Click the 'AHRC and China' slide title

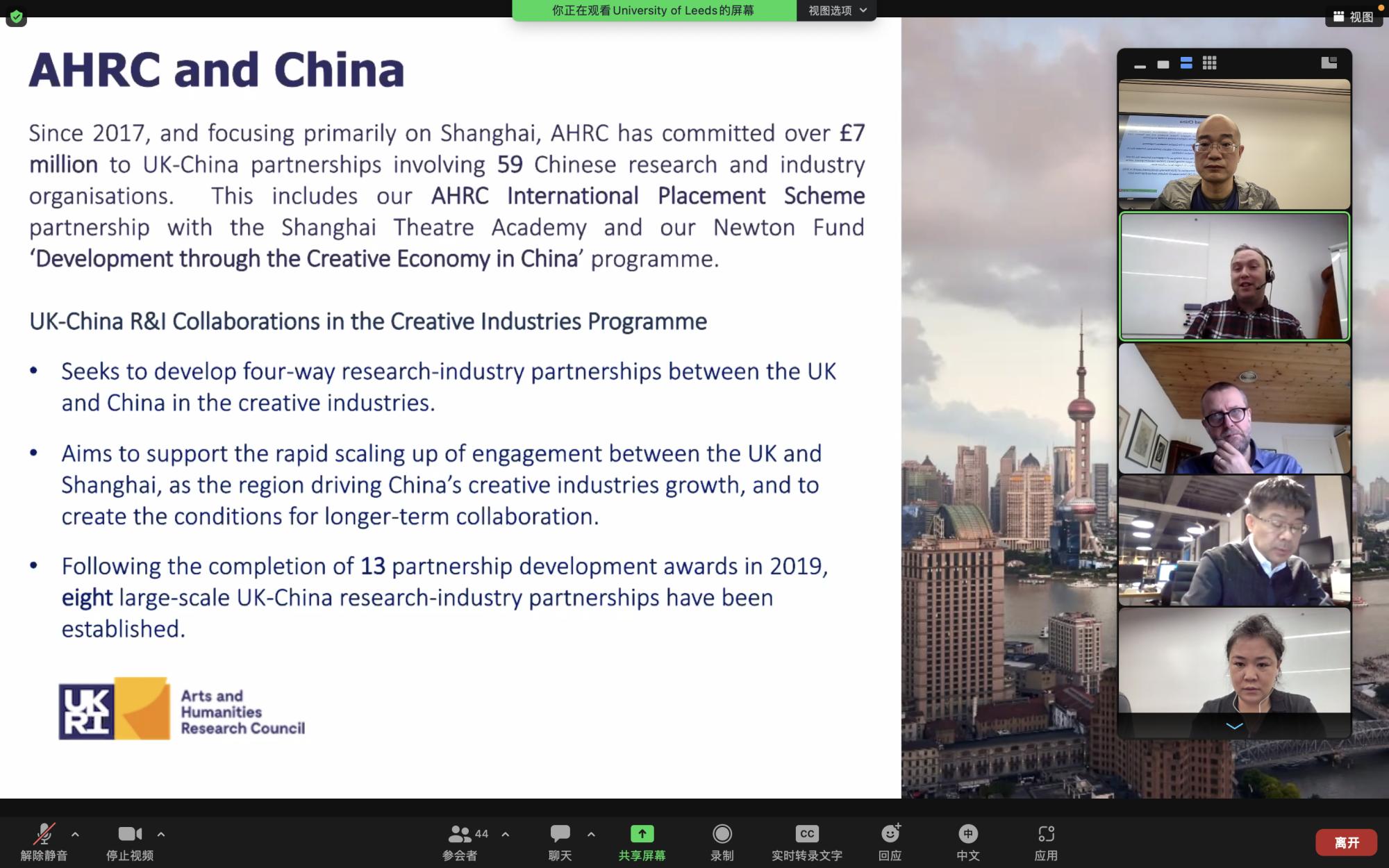pos(216,69)
